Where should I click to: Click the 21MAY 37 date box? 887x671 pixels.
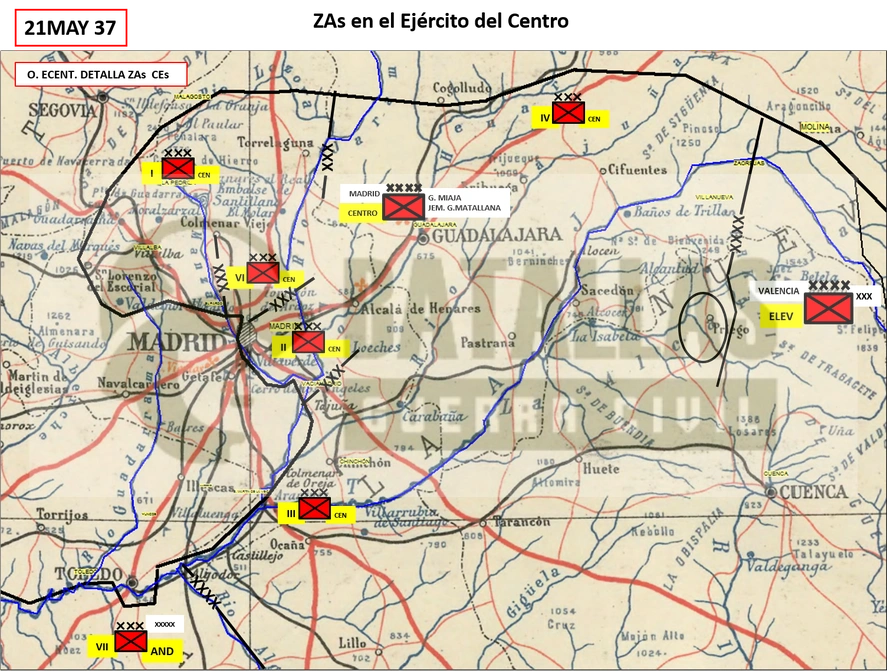click(x=71, y=28)
